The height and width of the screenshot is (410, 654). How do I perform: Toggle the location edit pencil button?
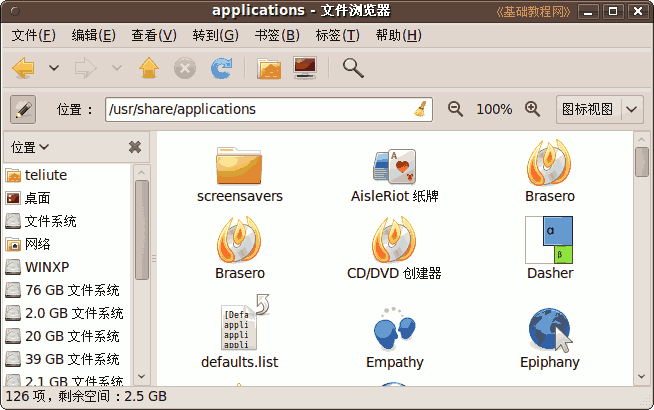pos(23,109)
